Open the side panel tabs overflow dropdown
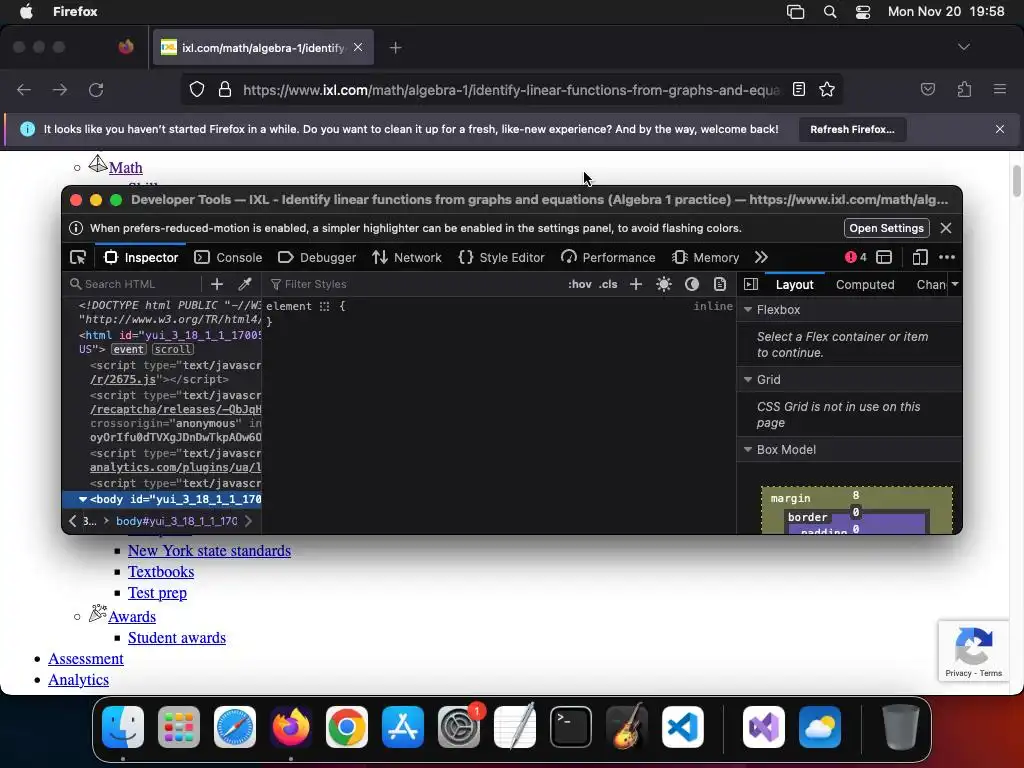The height and width of the screenshot is (768, 1024). [x=955, y=284]
